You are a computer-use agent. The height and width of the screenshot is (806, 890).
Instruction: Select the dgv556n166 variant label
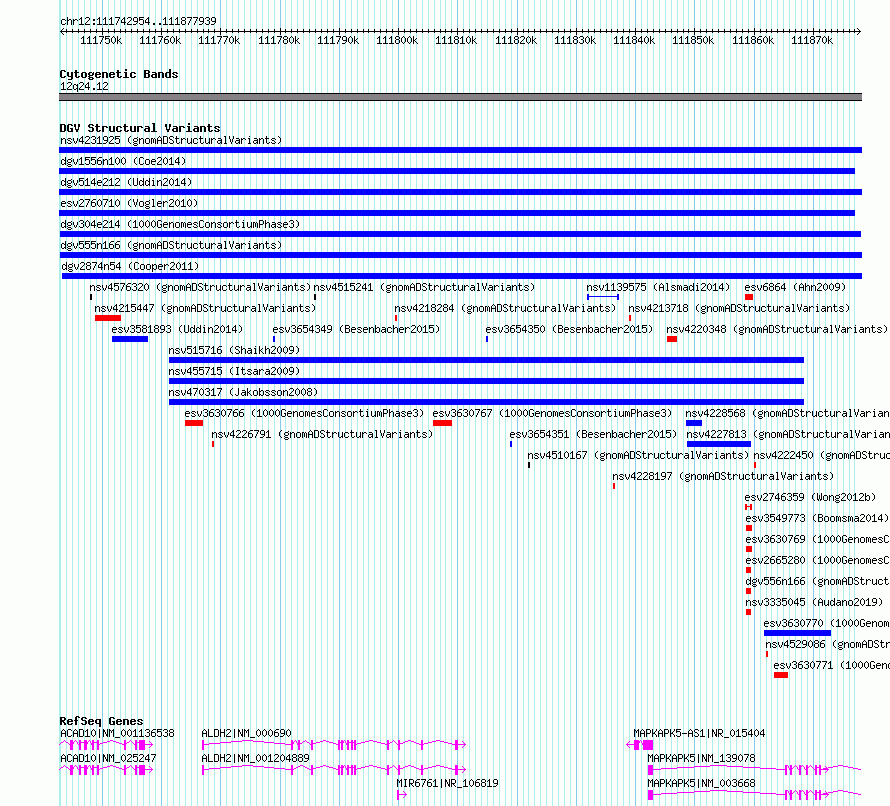tap(817, 581)
